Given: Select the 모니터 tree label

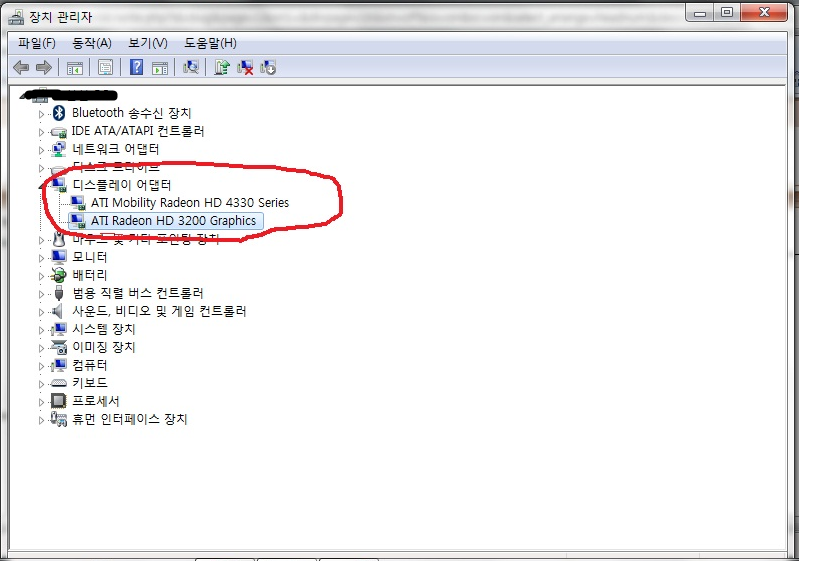Looking at the screenshot, I should coord(89,257).
